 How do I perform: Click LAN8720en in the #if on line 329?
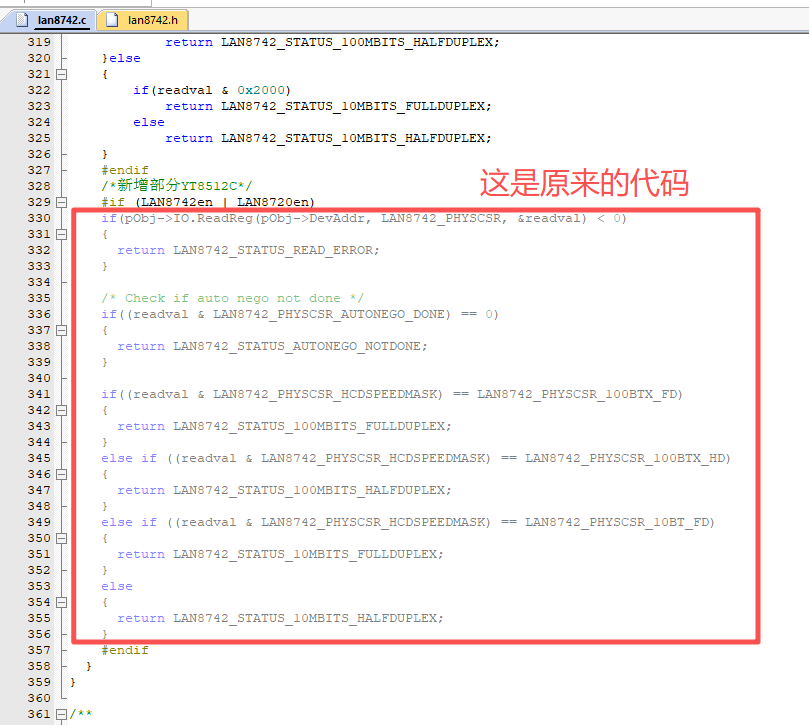(x=273, y=202)
